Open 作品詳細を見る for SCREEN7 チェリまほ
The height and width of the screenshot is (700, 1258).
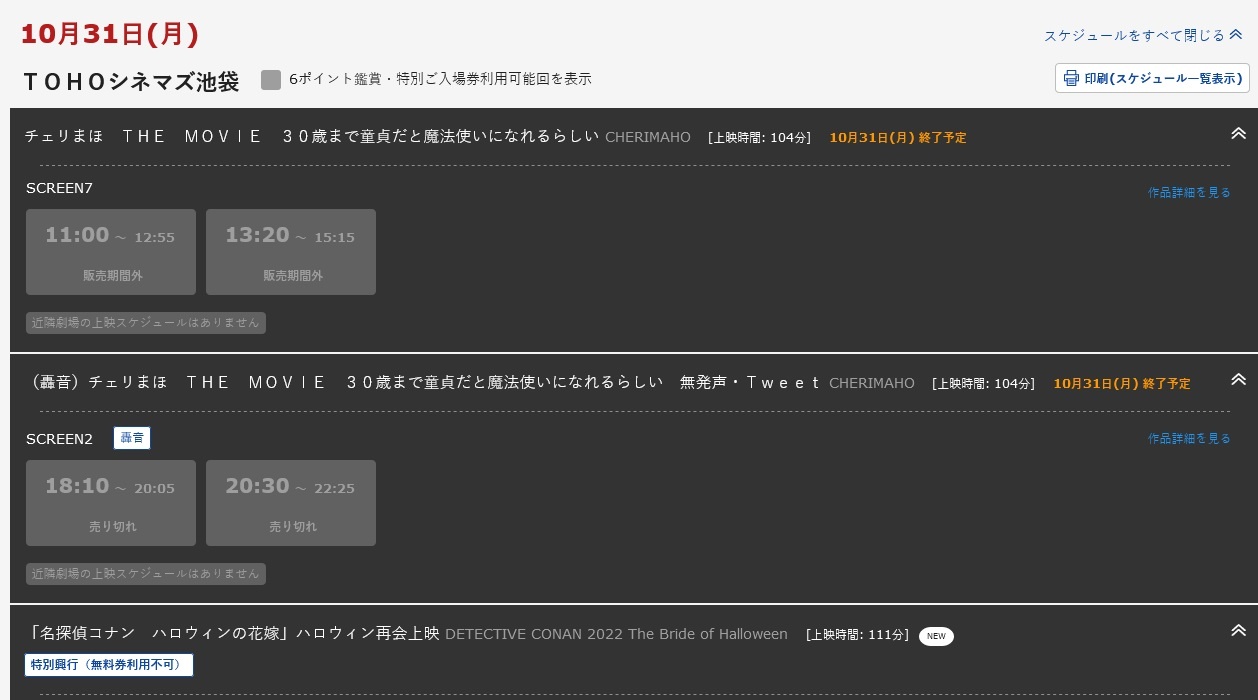click(x=1189, y=193)
